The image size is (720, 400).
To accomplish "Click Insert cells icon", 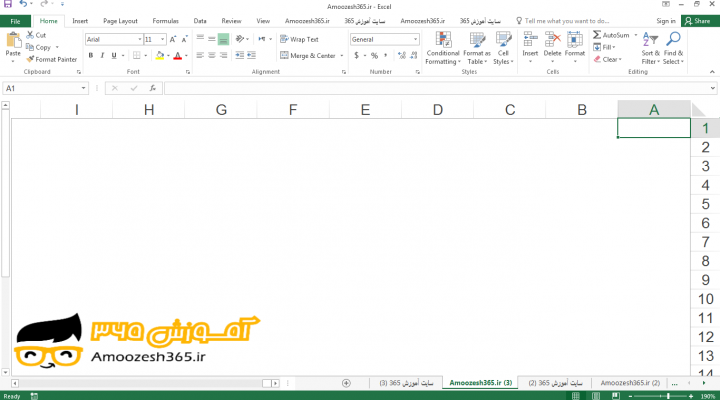I will coord(530,39).
